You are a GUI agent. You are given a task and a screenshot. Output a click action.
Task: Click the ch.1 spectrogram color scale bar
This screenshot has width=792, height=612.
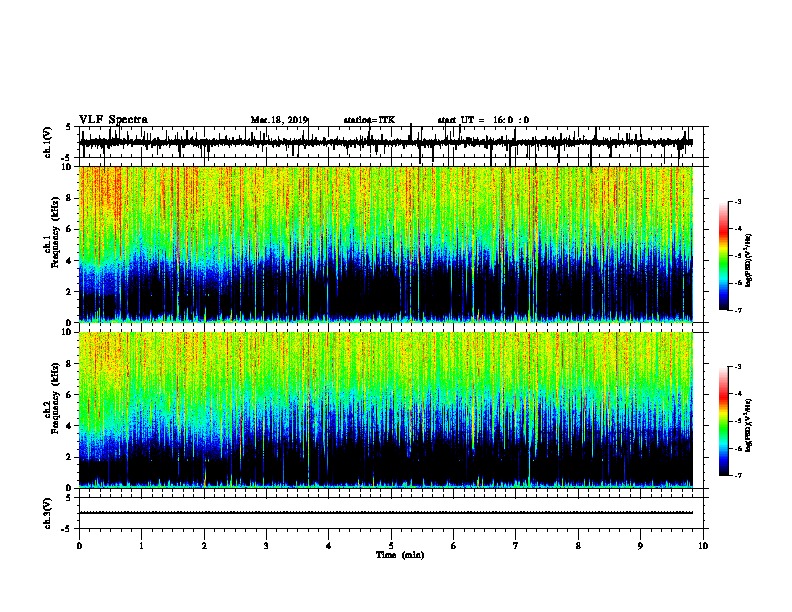click(724, 256)
